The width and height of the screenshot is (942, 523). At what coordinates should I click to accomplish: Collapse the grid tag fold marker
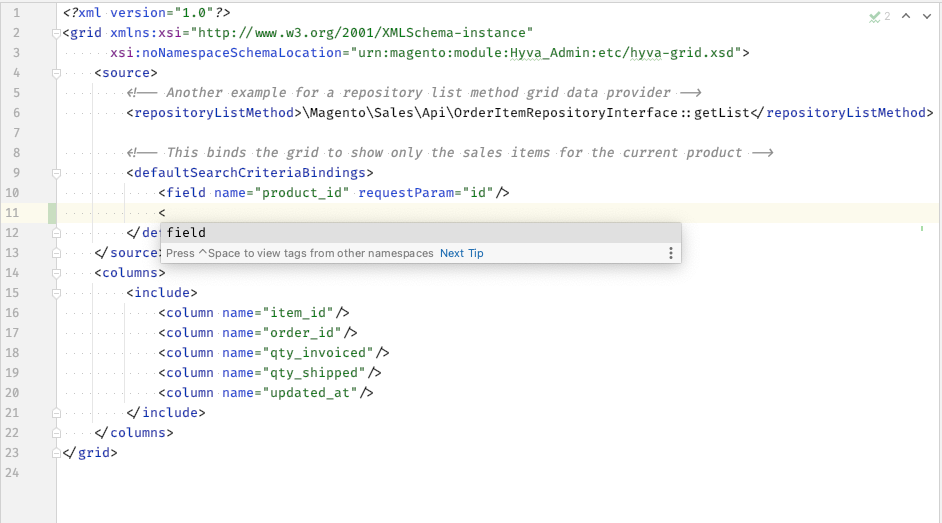point(56,33)
